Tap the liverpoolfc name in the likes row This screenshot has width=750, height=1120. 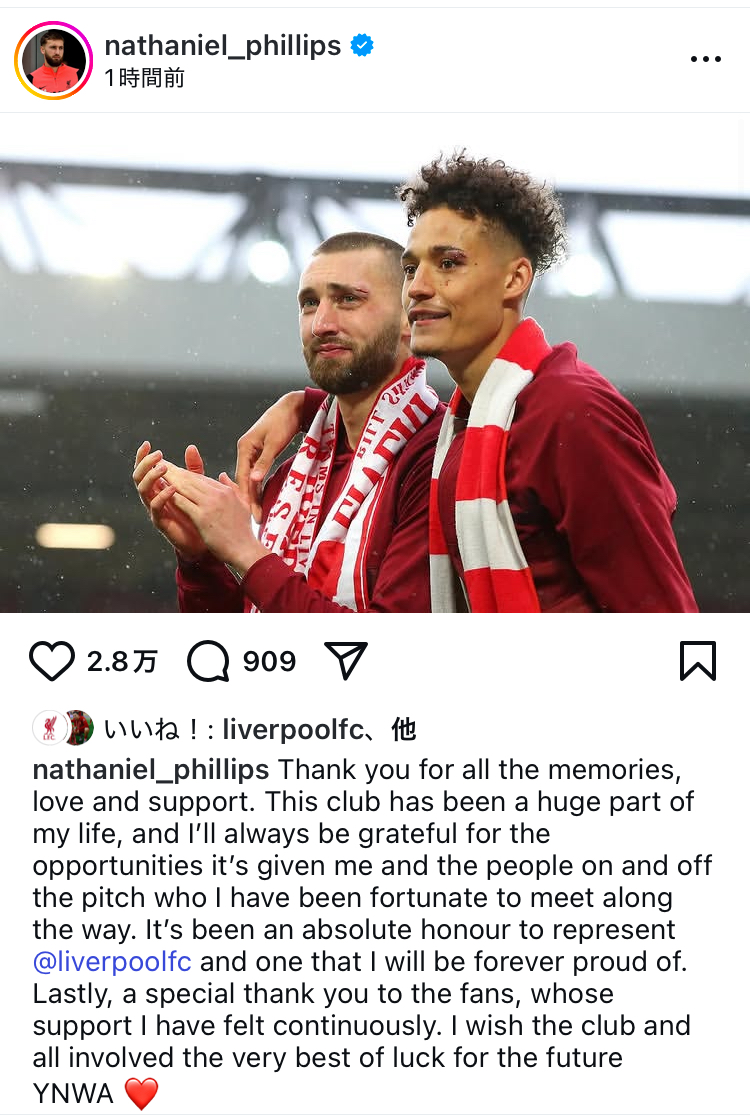tap(293, 729)
